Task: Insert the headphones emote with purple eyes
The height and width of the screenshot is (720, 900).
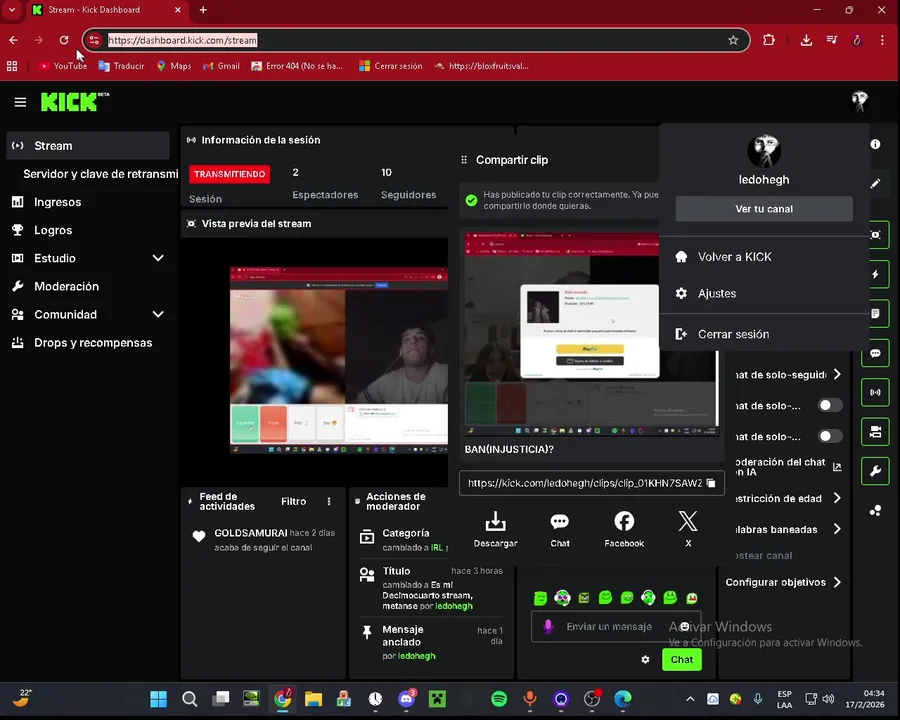Action: click(x=562, y=598)
